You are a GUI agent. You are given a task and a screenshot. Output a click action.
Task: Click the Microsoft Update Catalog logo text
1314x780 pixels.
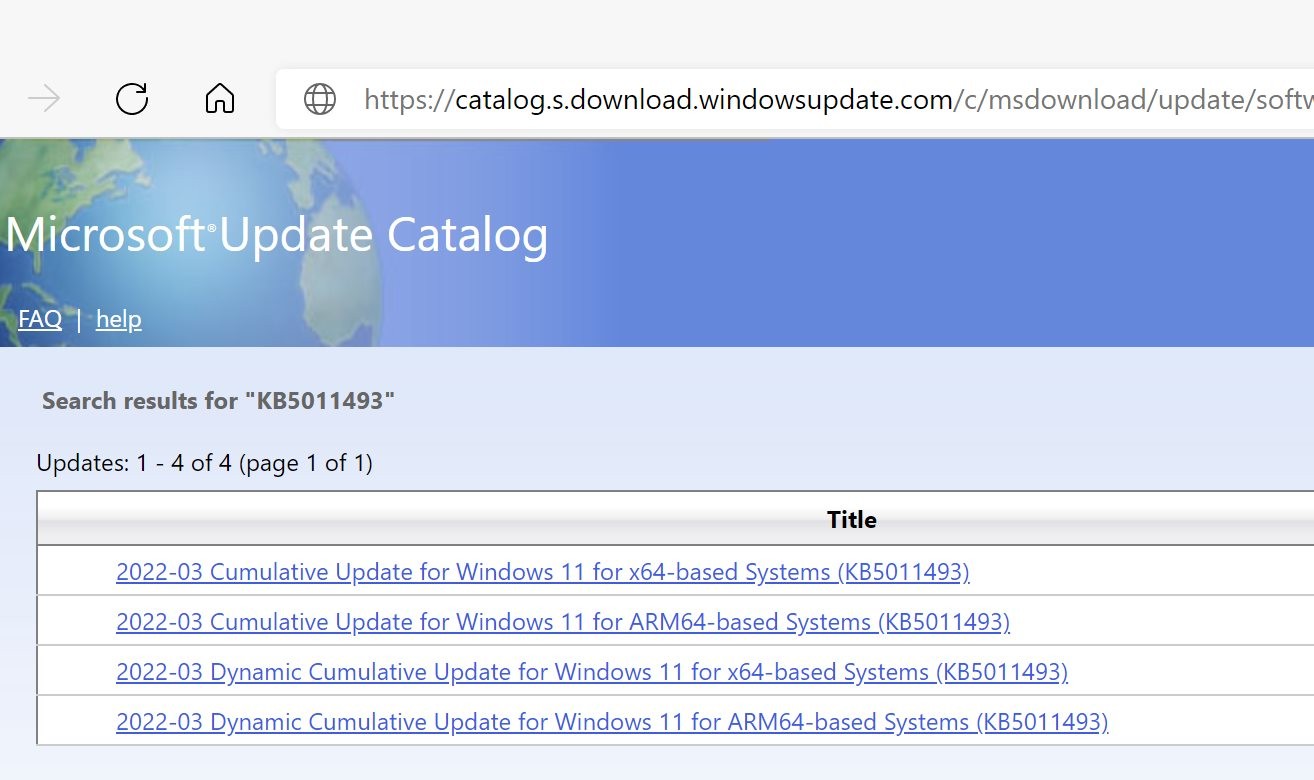coord(277,235)
